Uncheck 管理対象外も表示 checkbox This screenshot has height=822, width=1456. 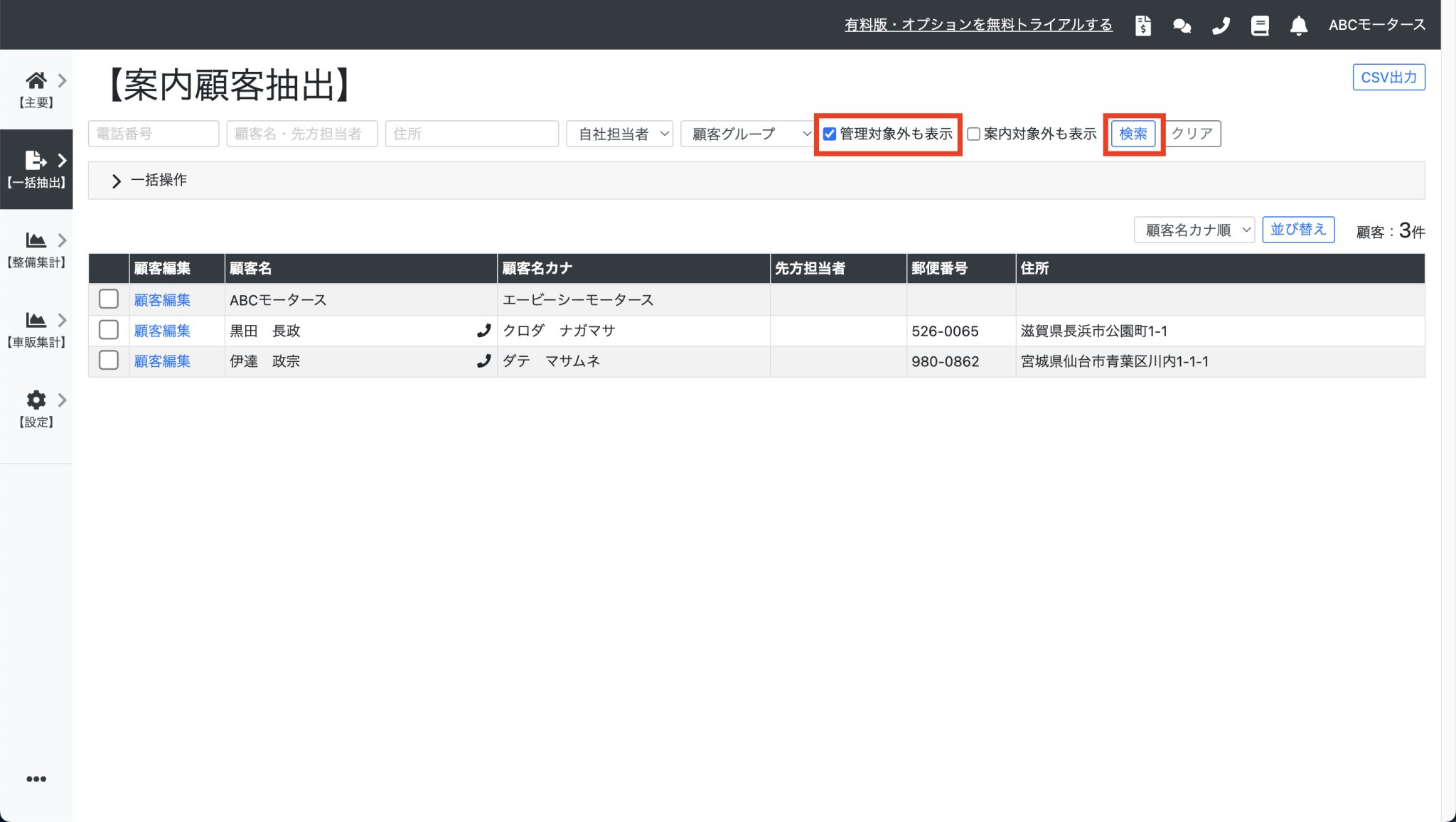[830, 134]
